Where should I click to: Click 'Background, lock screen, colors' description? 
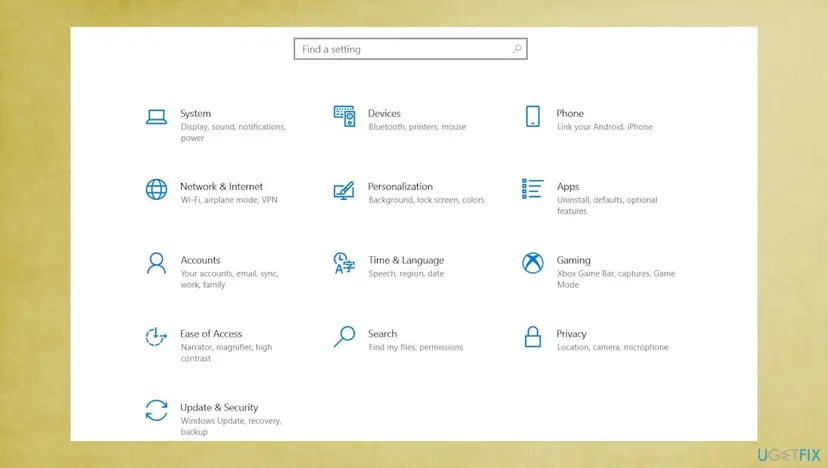click(426, 200)
